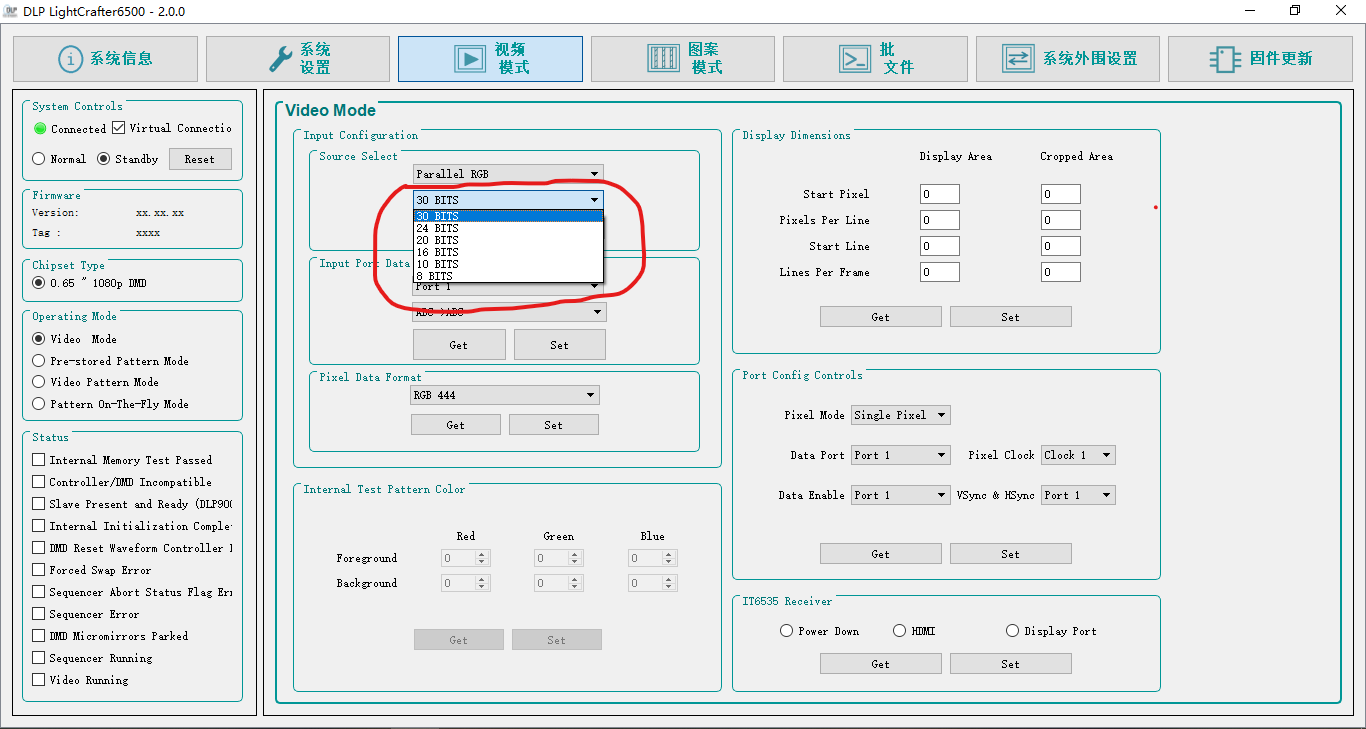Image resolution: width=1366 pixels, height=729 pixels.
Task: Increase the Foreground Red spinner value
Action: point(482,554)
